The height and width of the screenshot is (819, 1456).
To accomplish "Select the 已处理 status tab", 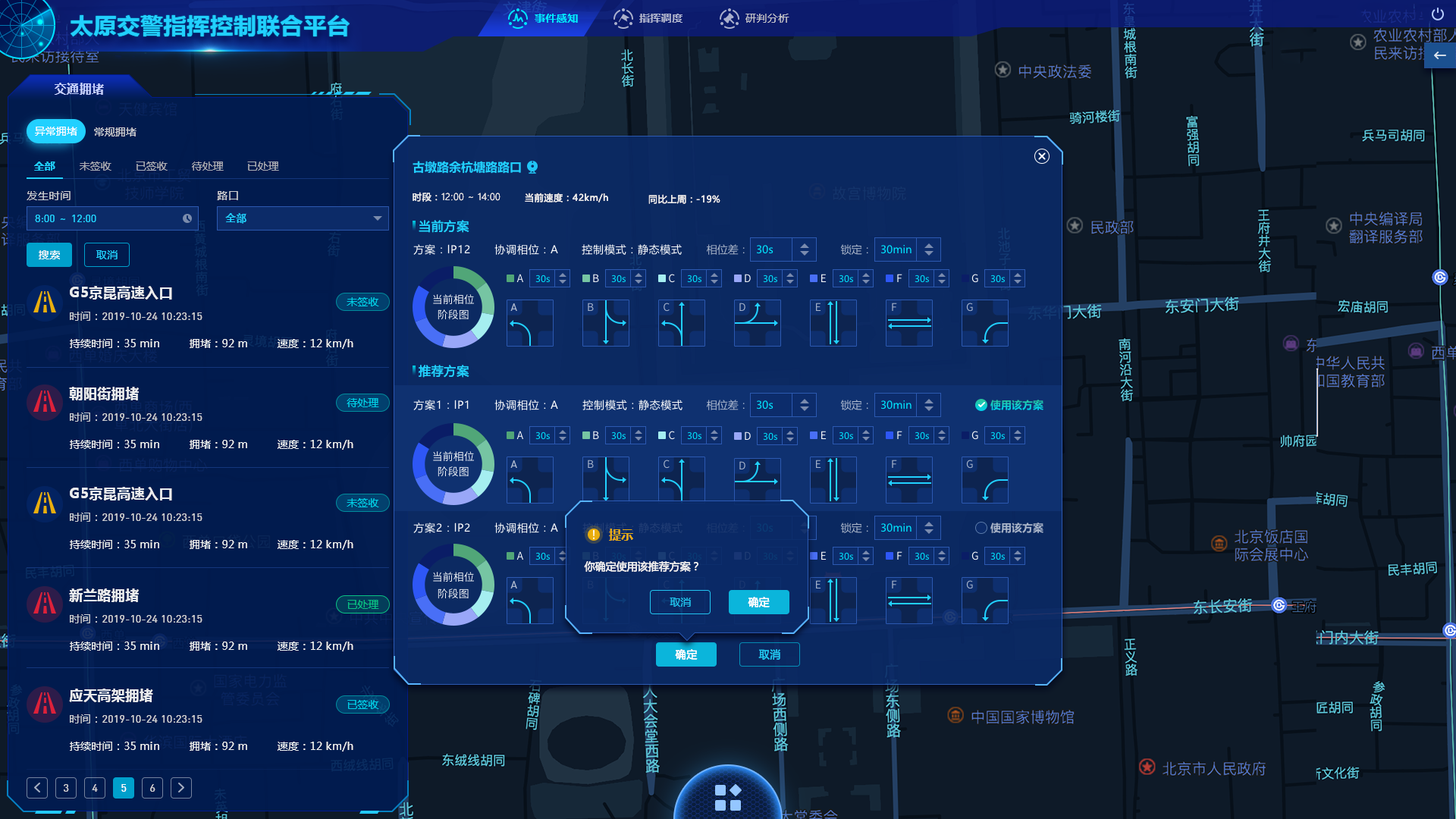I will click(x=263, y=166).
